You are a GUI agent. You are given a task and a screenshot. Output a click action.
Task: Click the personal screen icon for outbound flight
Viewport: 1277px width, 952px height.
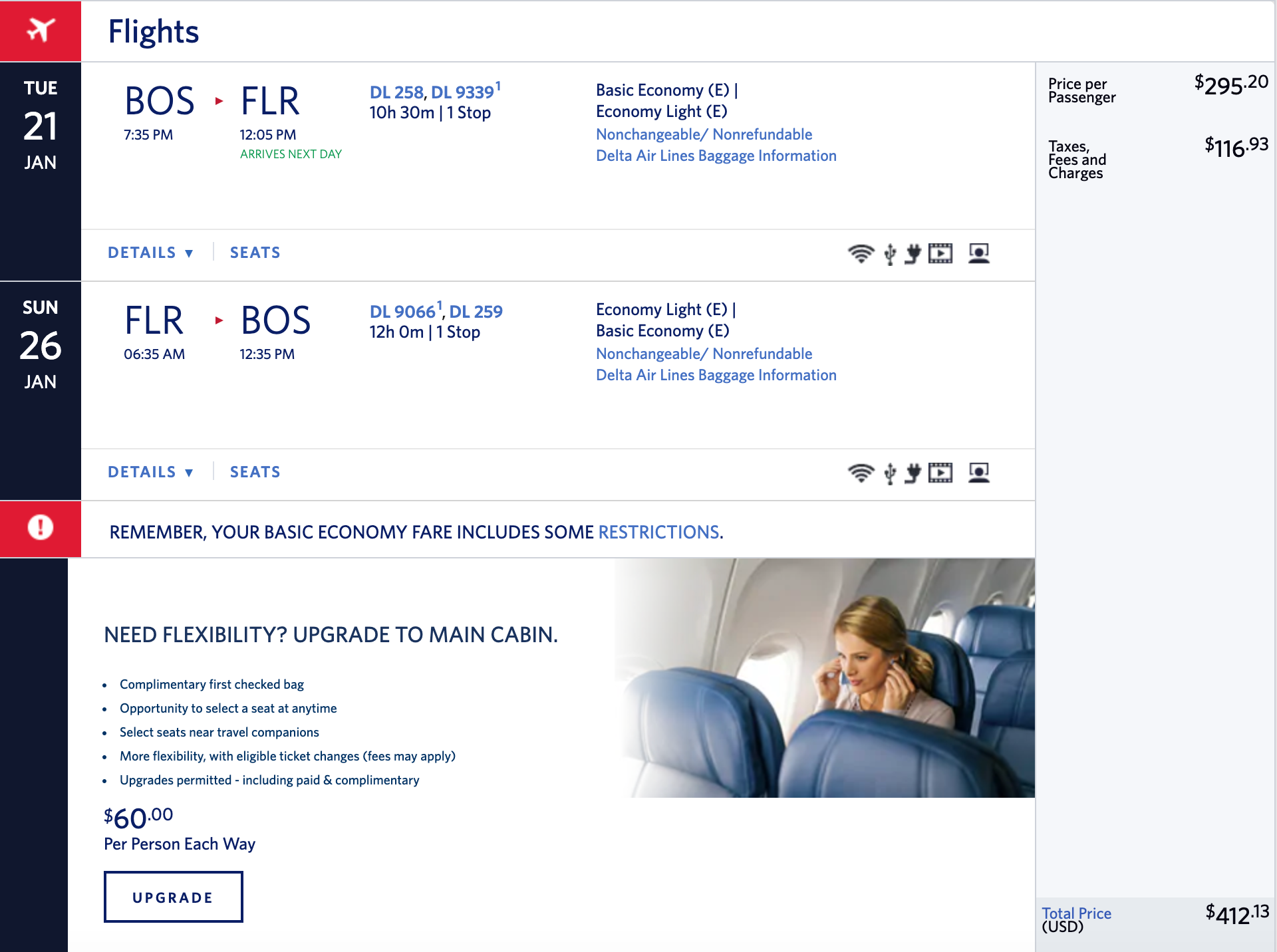pos(979,253)
